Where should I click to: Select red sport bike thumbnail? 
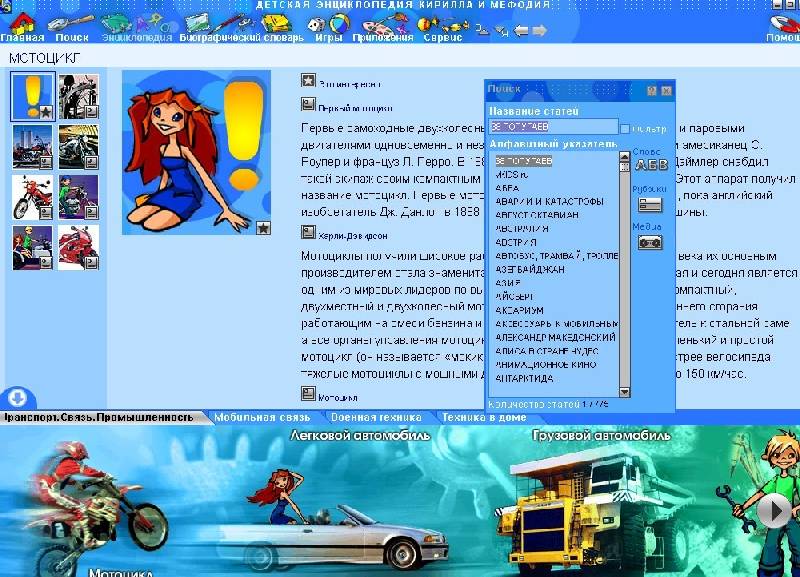coord(79,248)
